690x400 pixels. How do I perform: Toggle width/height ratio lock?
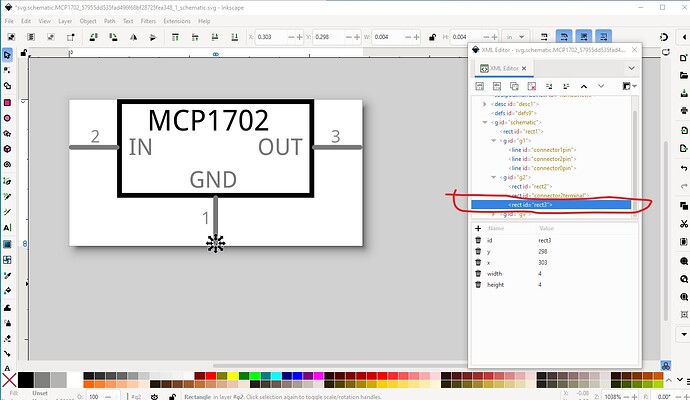432,37
